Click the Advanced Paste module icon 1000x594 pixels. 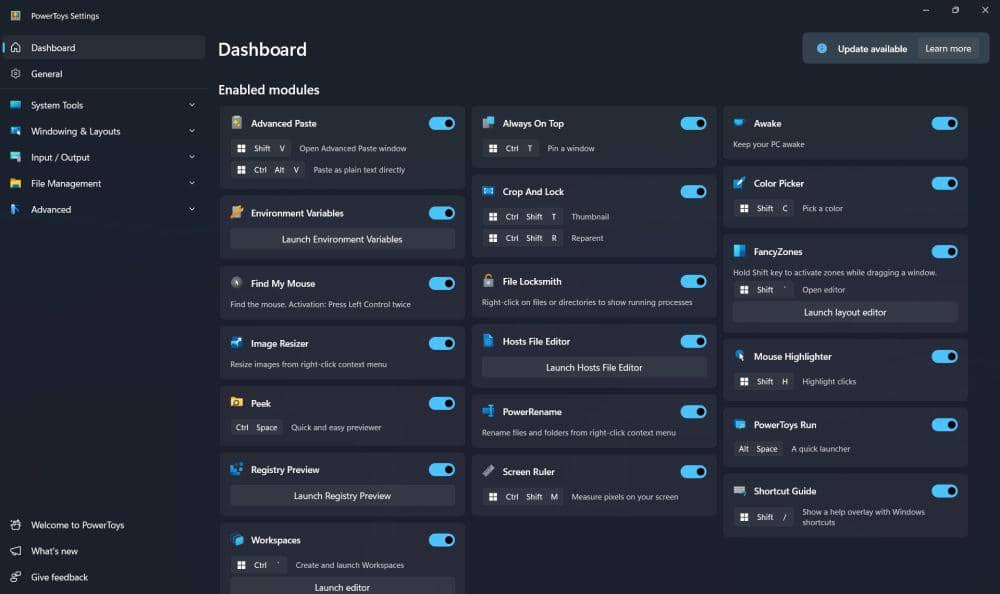click(237, 123)
